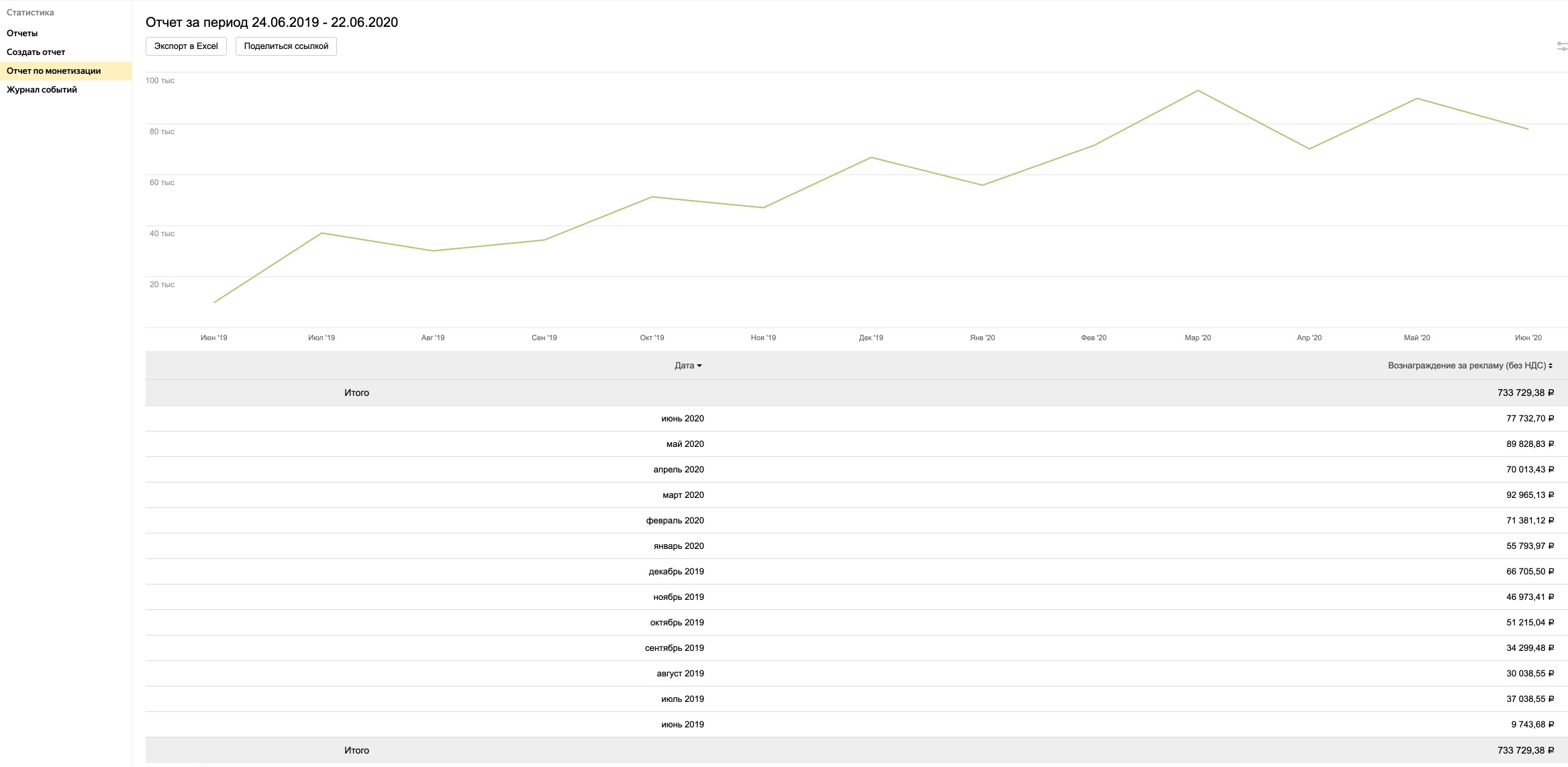
Task: Click the Дата column sort arrow
Action: pyautogui.click(x=699, y=366)
